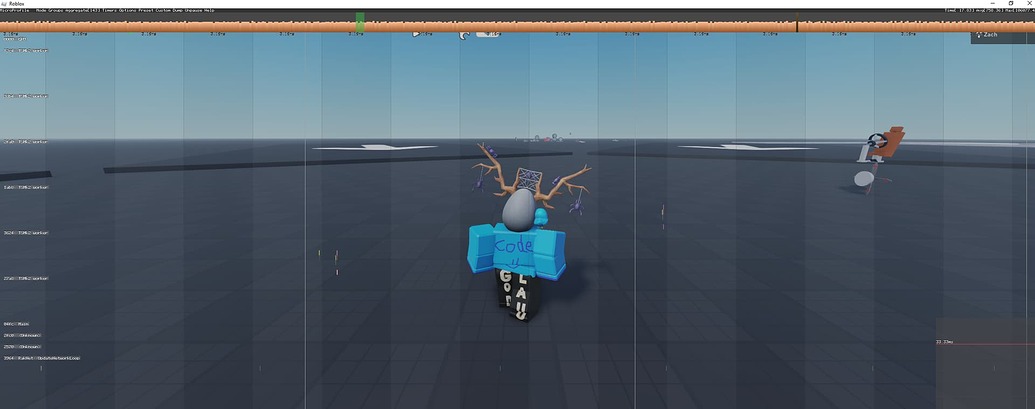Click the orange seat object in distance
The image size is (1035, 409).
(x=888, y=142)
